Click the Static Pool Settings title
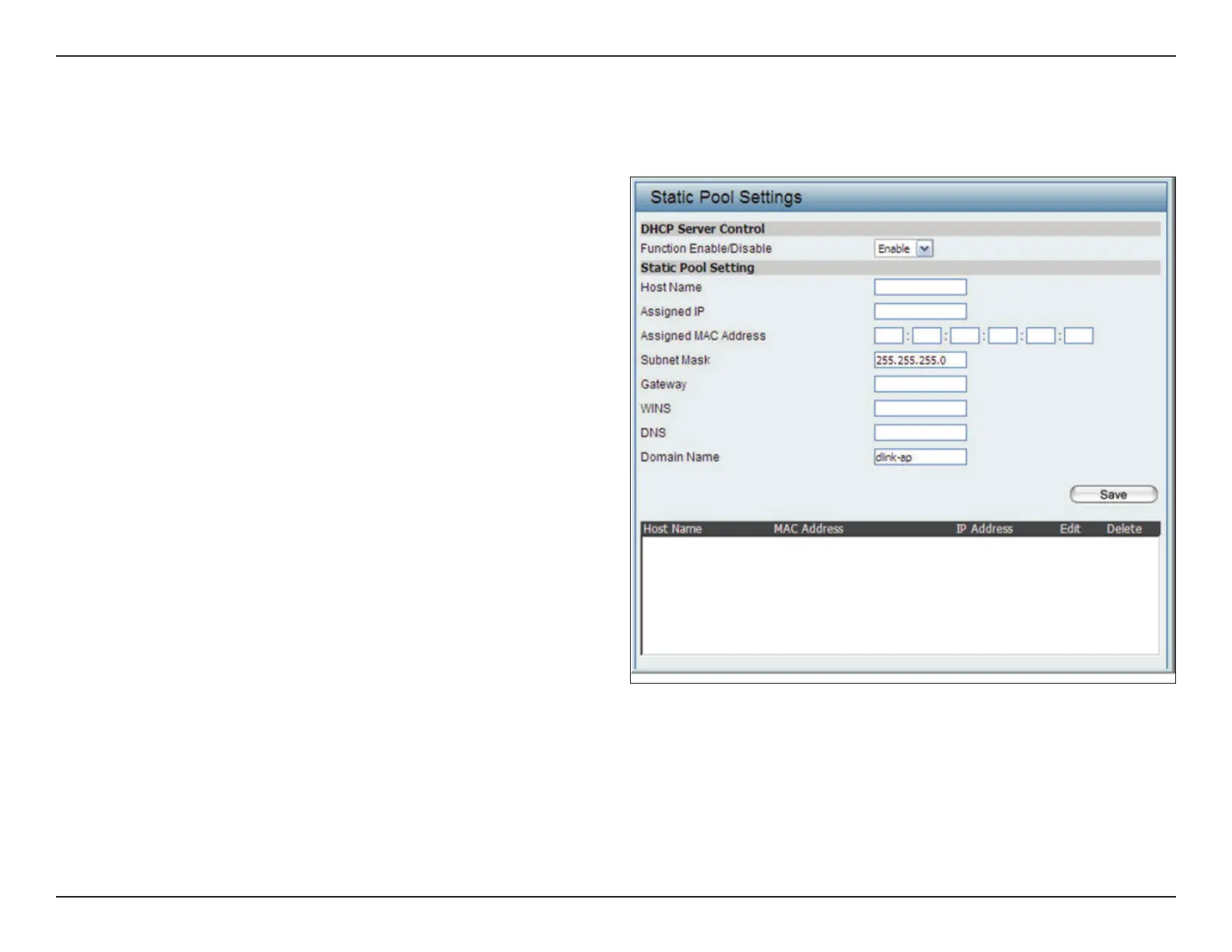This screenshot has height=952, width=1232. click(x=726, y=198)
